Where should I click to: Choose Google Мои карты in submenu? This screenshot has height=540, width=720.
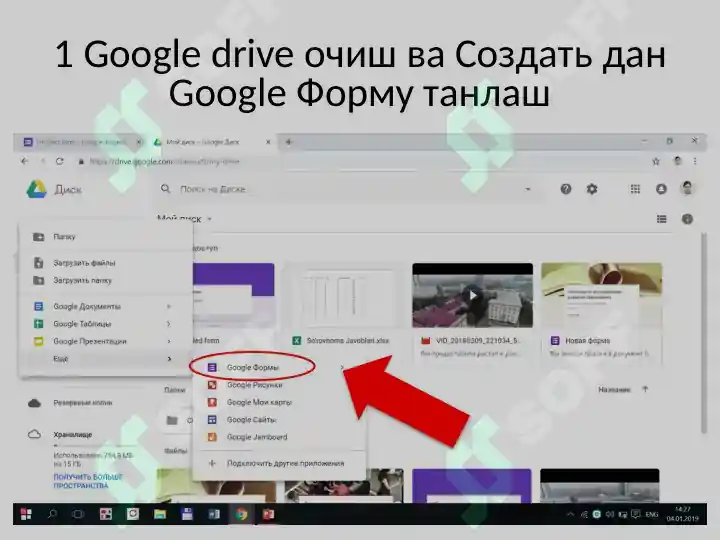(x=279, y=402)
